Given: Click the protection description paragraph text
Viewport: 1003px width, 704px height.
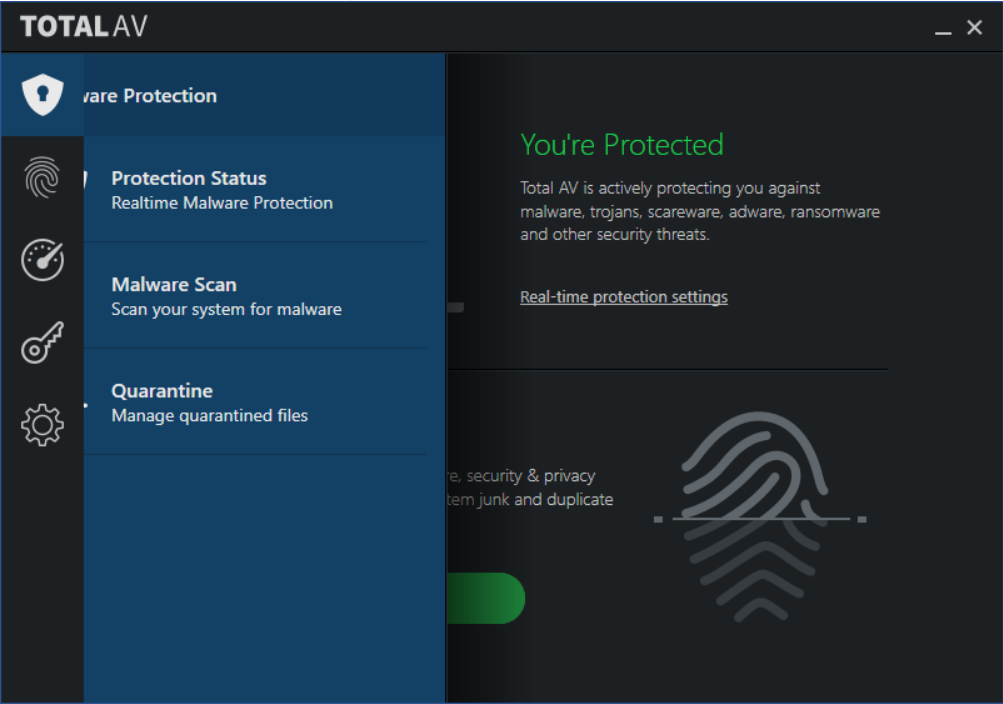Looking at the screenshot, I should coord(699,211).
